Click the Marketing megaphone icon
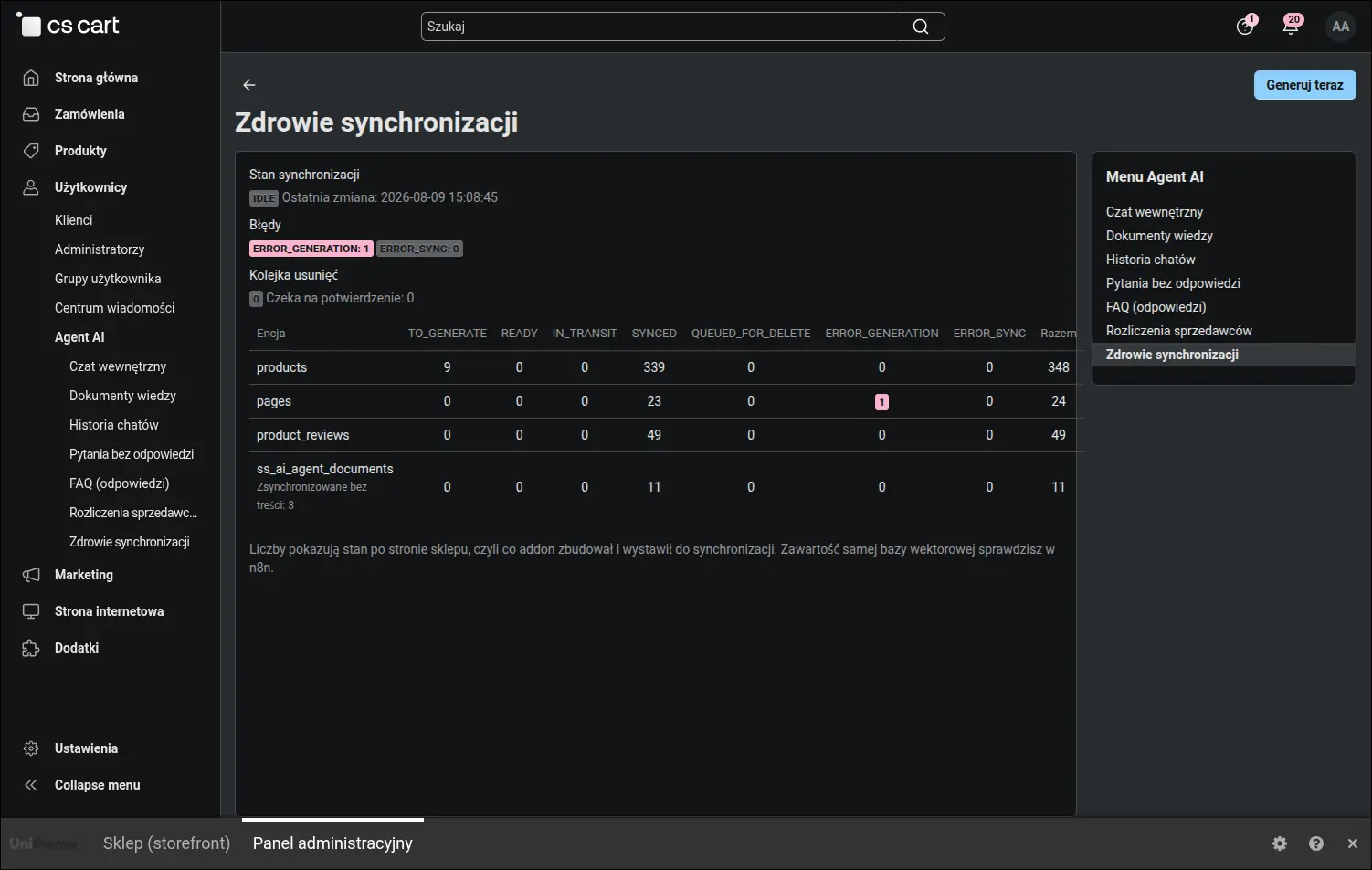 31,575
